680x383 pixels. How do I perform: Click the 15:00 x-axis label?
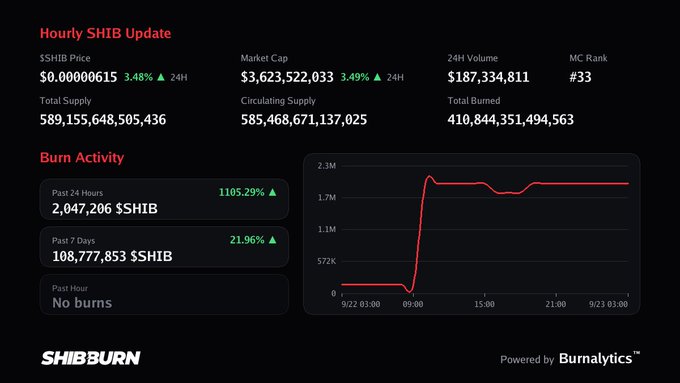[484, 304]
